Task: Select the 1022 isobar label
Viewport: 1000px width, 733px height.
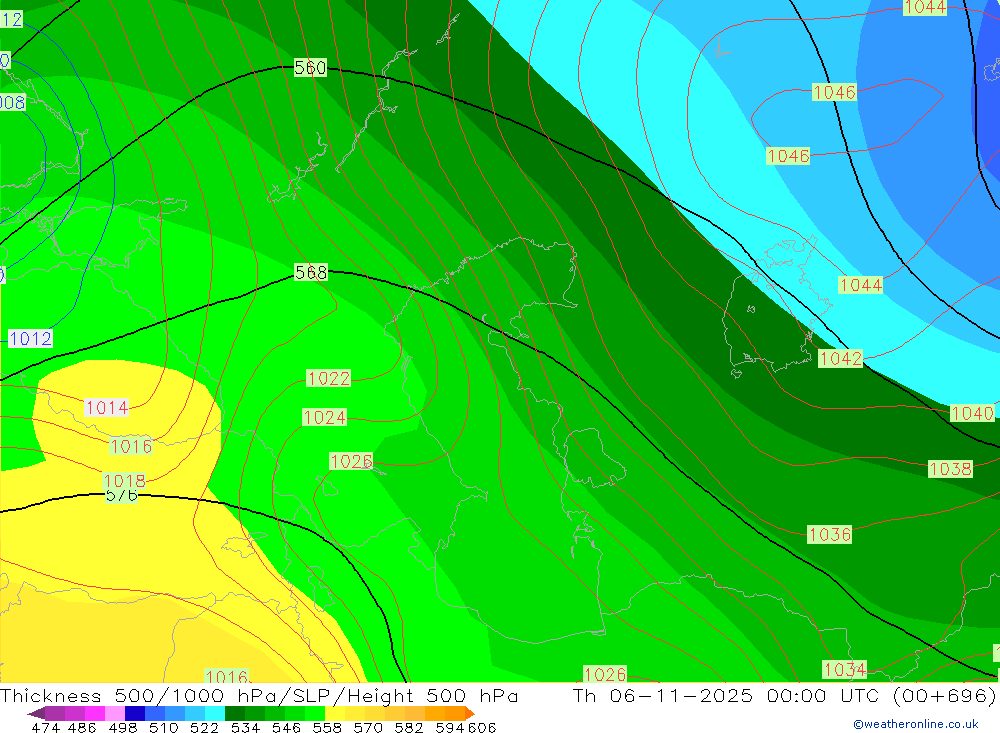Action: 328,378
